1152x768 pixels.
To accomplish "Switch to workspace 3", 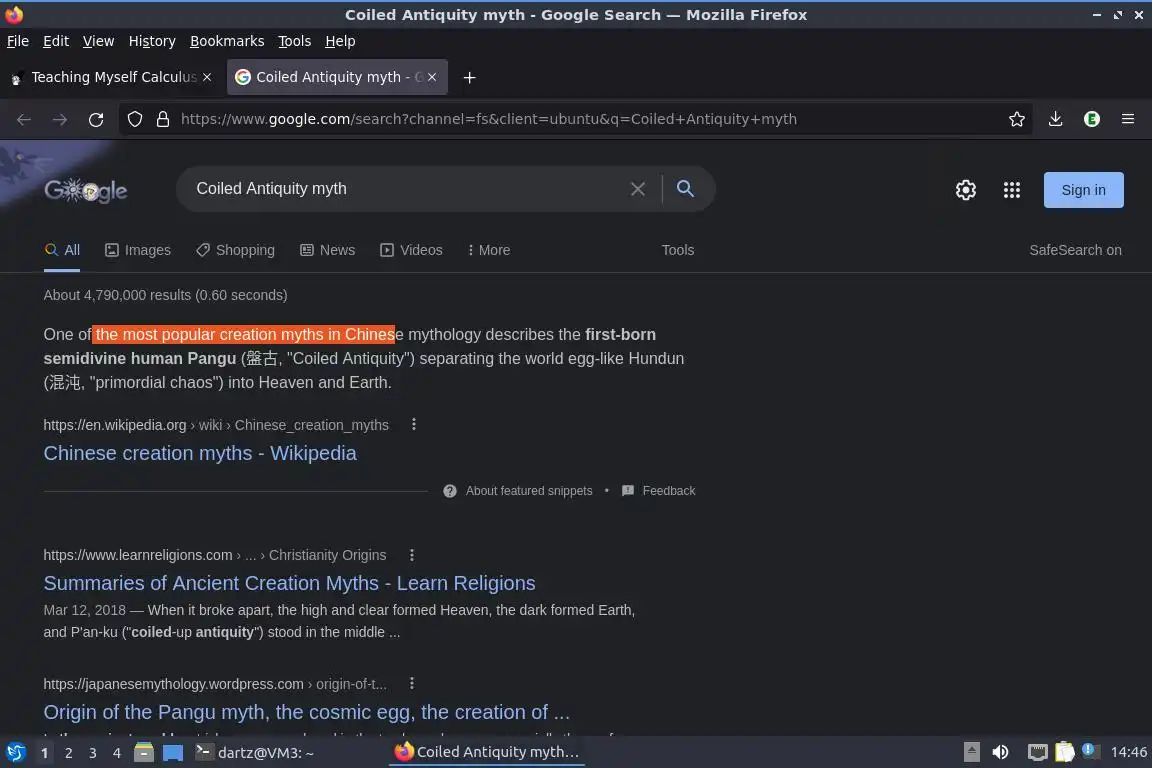I will click(x=93, y=753).
